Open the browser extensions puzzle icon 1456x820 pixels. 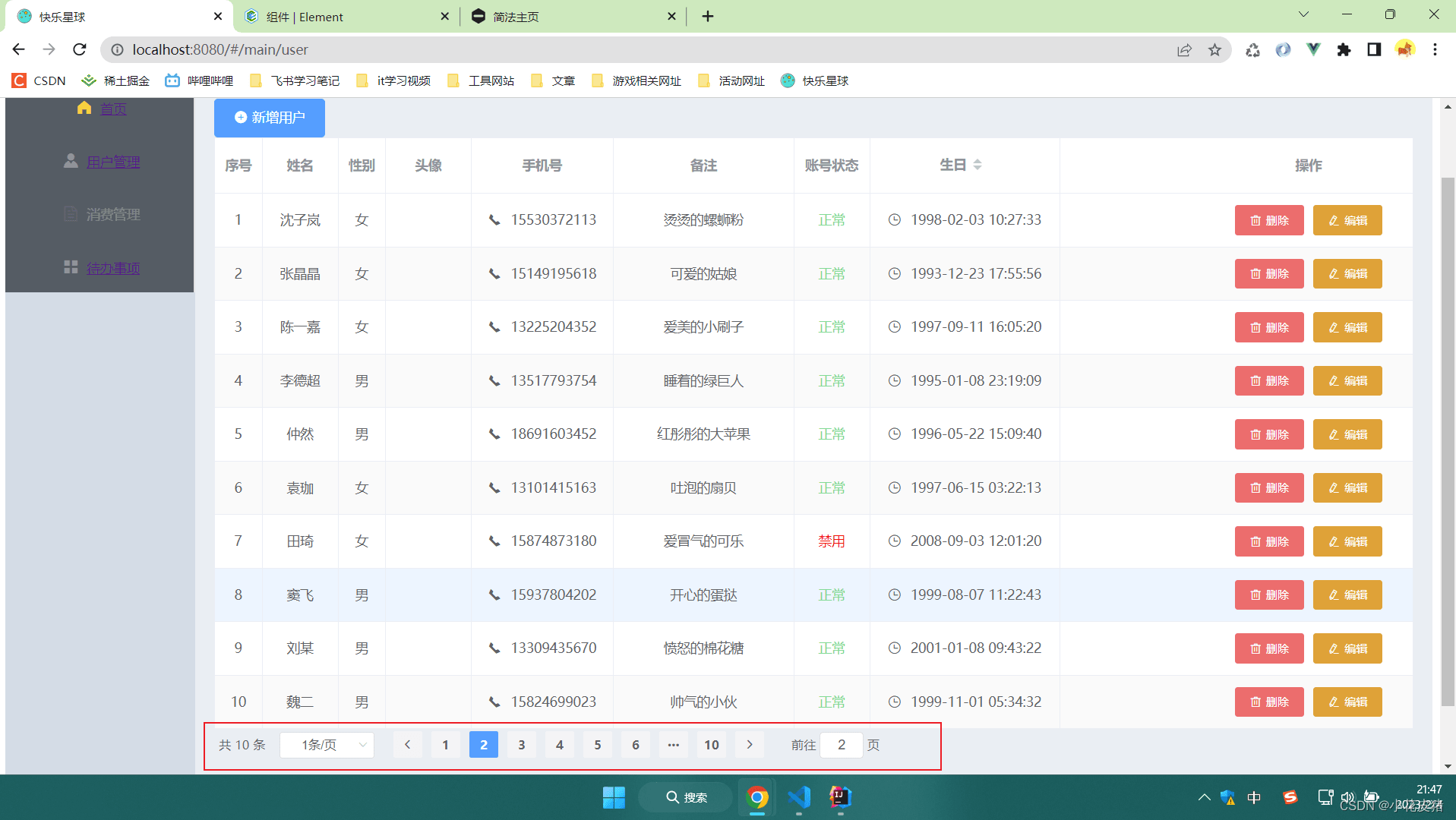coord(1344,49)
